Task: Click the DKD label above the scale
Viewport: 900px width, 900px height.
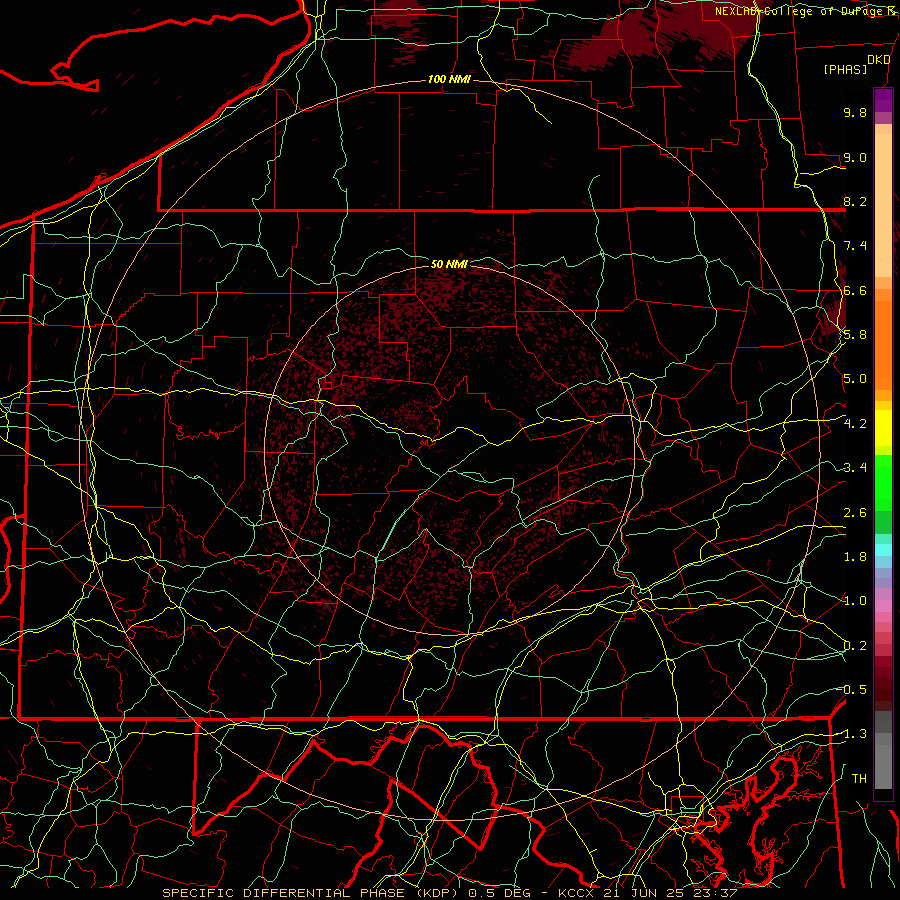Action: [878, 60]
